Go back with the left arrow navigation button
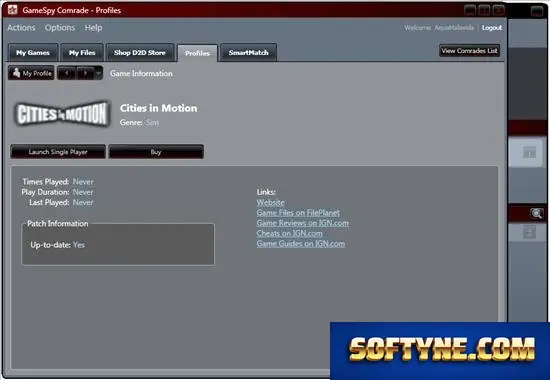The width and height of the screenshot is (550, 380). tap(67, 73)
